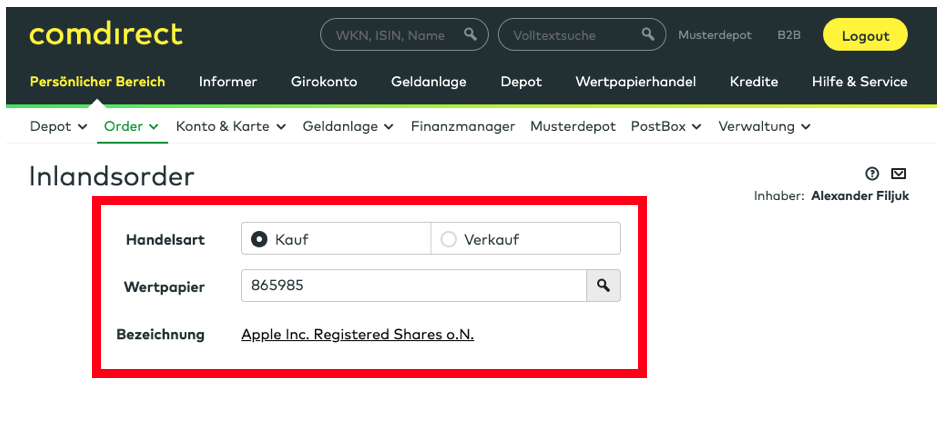Viewport: 948px width, 436px height.
Task: Open Musterdepot in the sub navigation
Action: coord(573,126)
